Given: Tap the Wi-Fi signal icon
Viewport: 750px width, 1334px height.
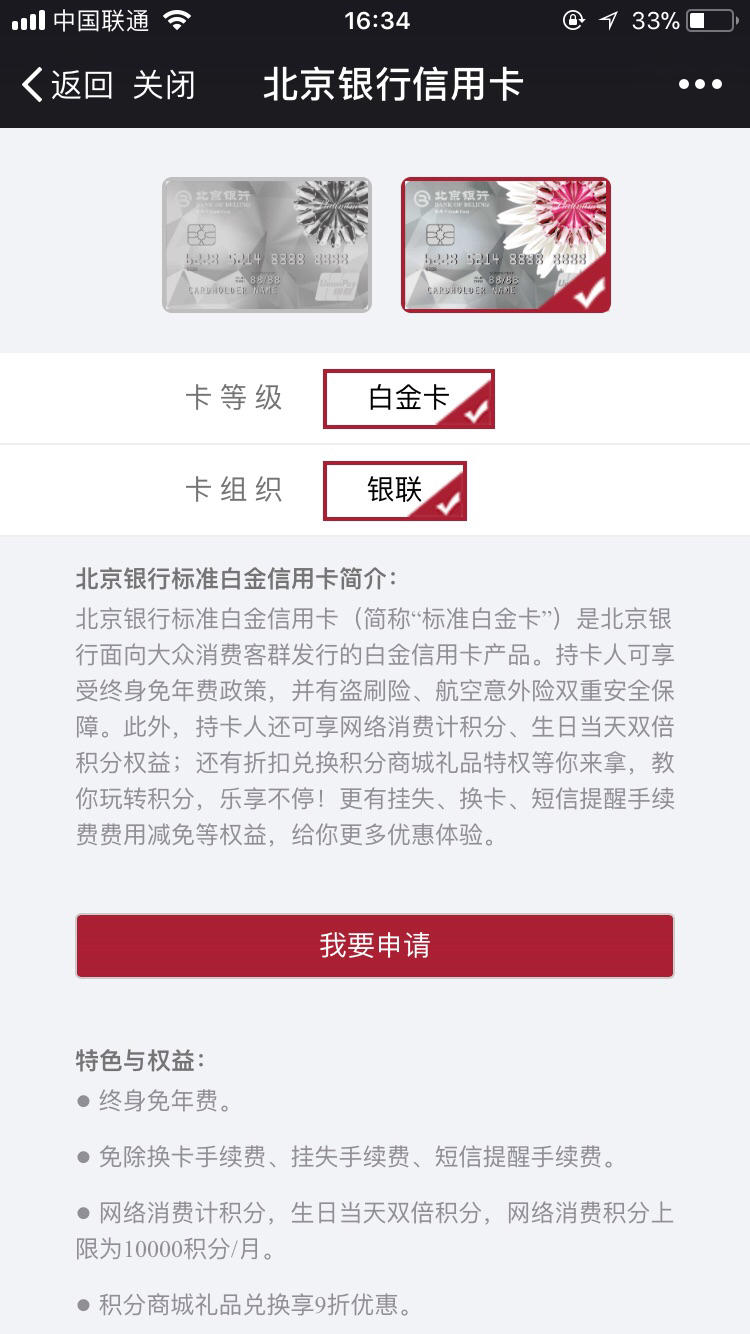Looking at the screenshot, I should [177, 20].
